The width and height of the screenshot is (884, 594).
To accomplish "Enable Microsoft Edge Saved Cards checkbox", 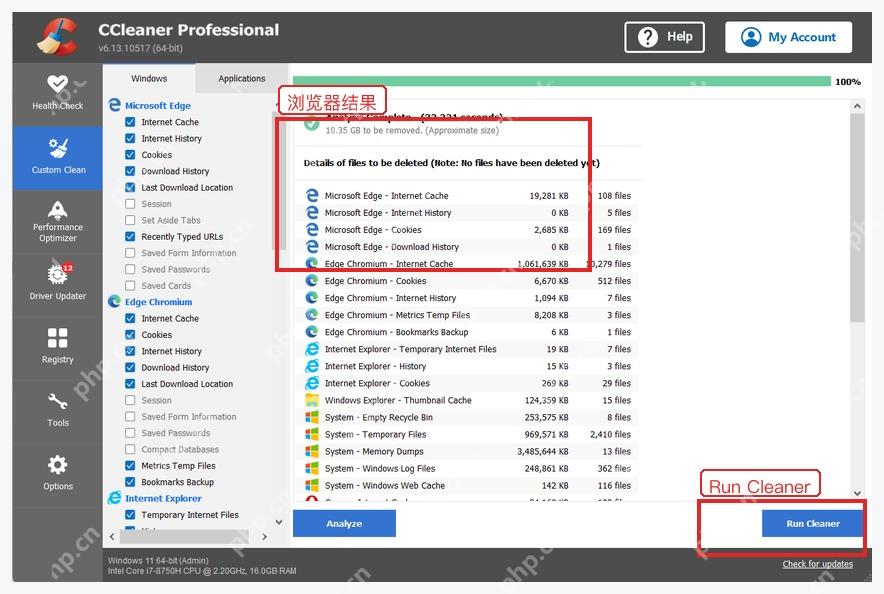I will (x=130, y=285).
